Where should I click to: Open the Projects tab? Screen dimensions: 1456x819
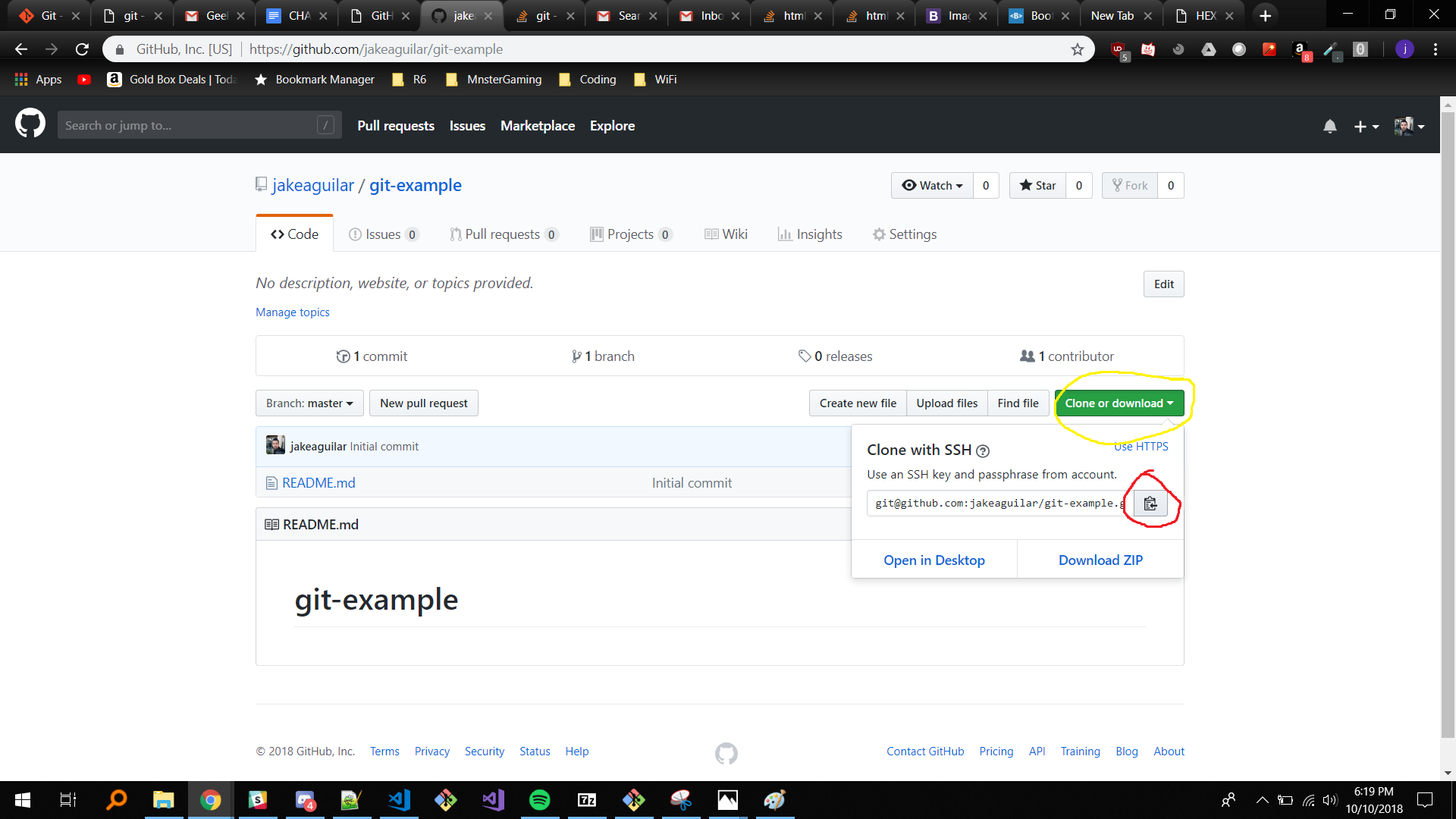[631, 234]
